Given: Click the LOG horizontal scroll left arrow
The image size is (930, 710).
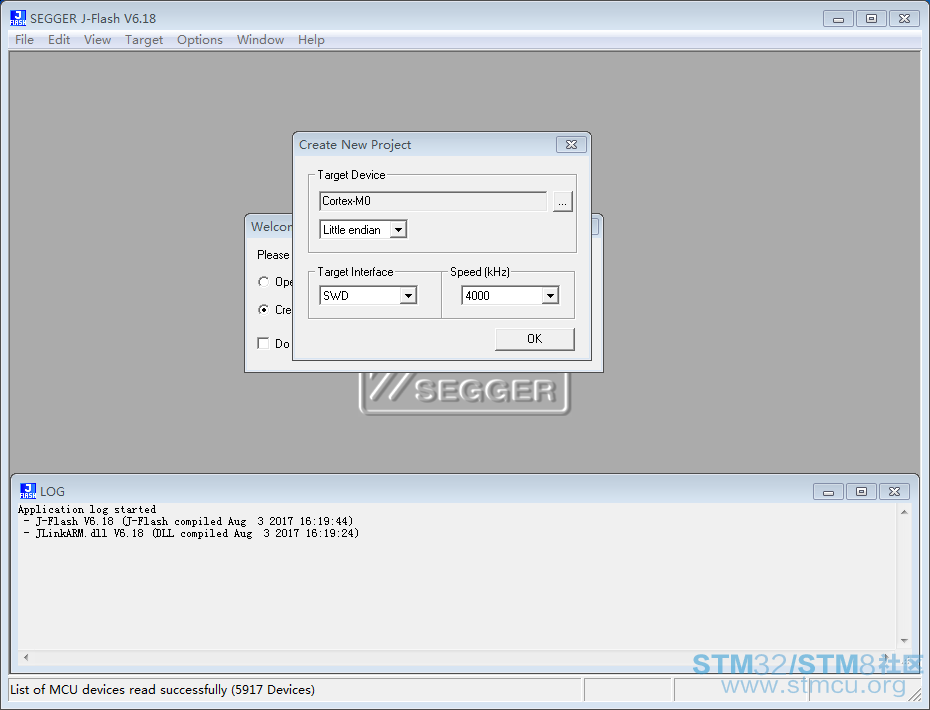Looking at the screenshot, I should pyautogui.click(x=26, y=657).
